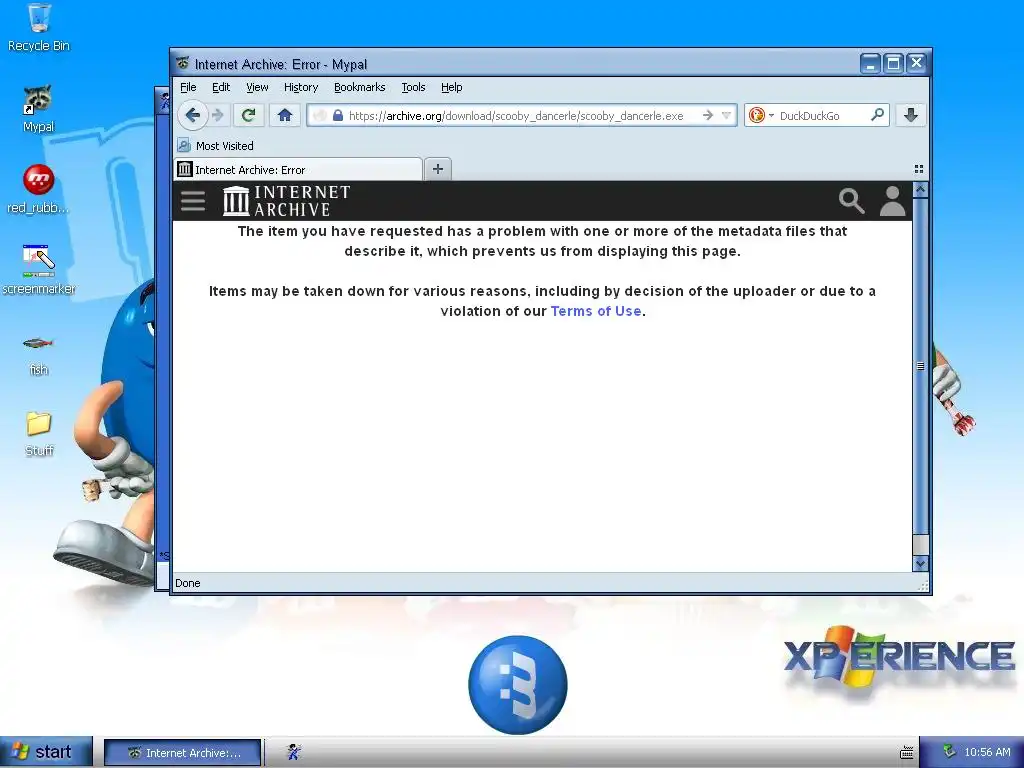Minimize the Mypal browser window

click(x=871, y=63)
